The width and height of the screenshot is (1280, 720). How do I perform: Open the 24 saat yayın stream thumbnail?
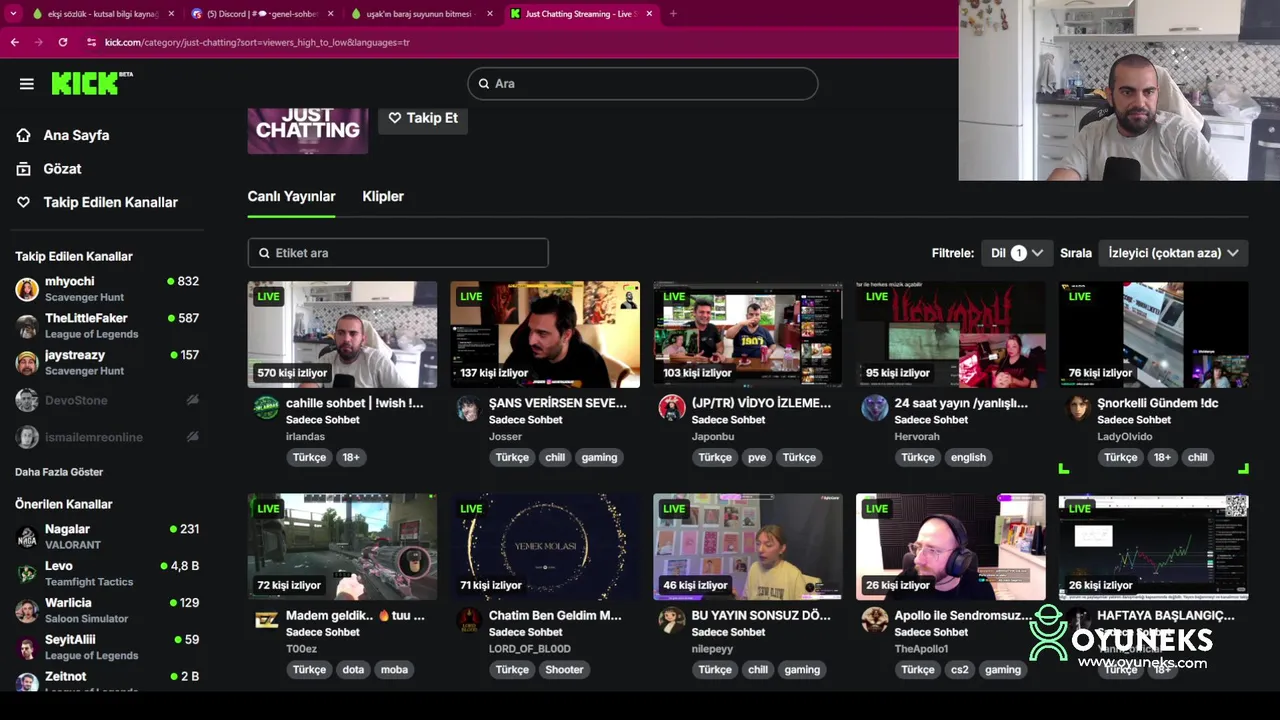[x=951, y=334]
